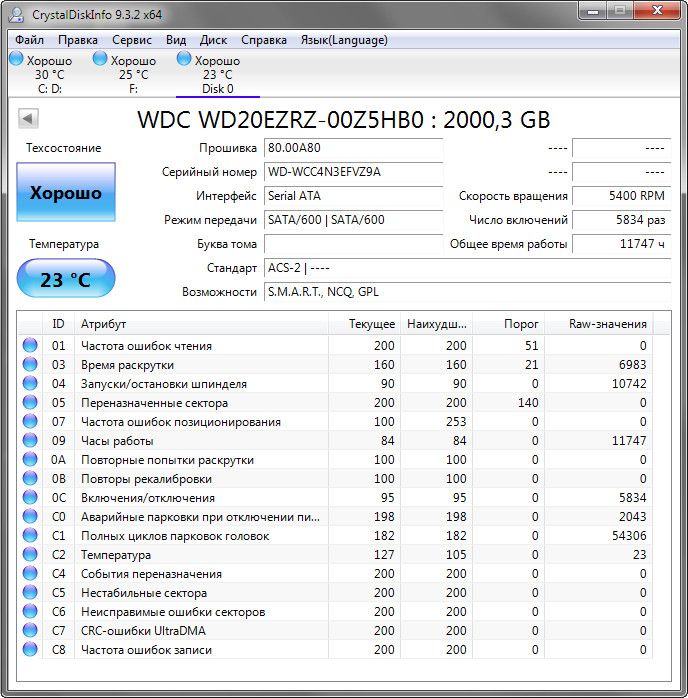Click the firmware field 80.00A80

point(353,148)
